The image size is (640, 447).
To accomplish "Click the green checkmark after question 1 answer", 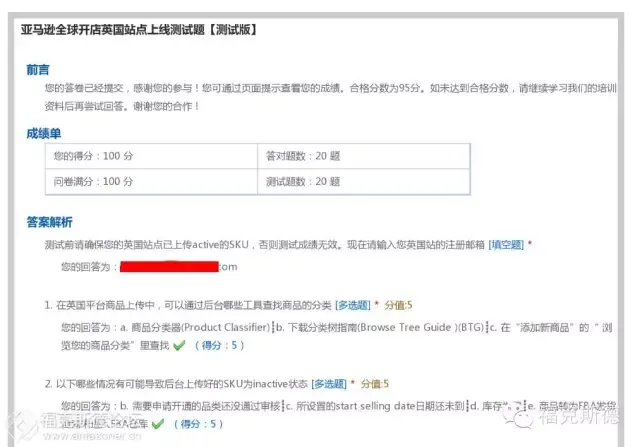I will tap(179, 346).
